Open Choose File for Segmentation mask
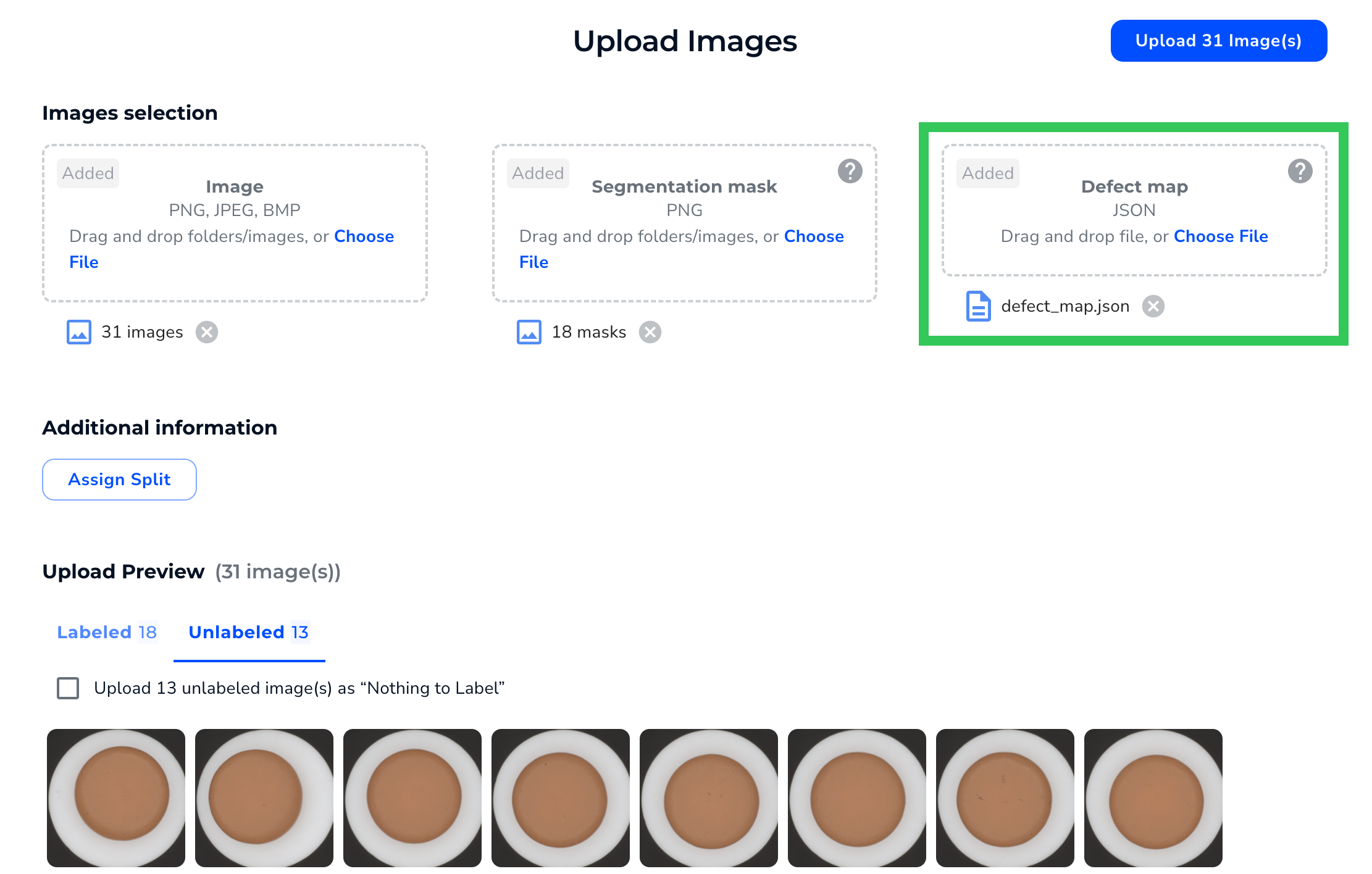1372x874 pixels. 814,236
